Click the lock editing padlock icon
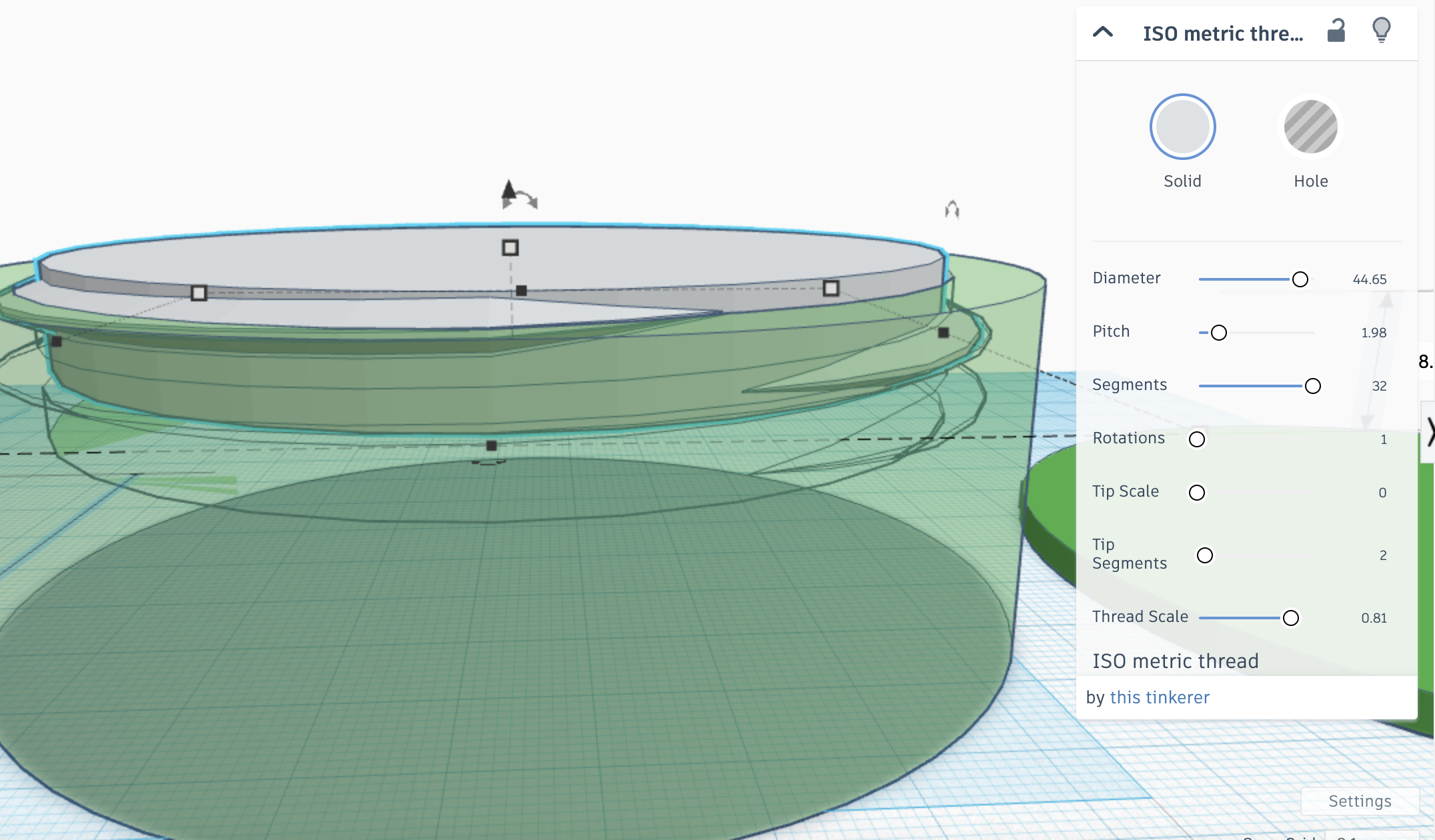The image size is (1435, 840). coord(1336,31)
